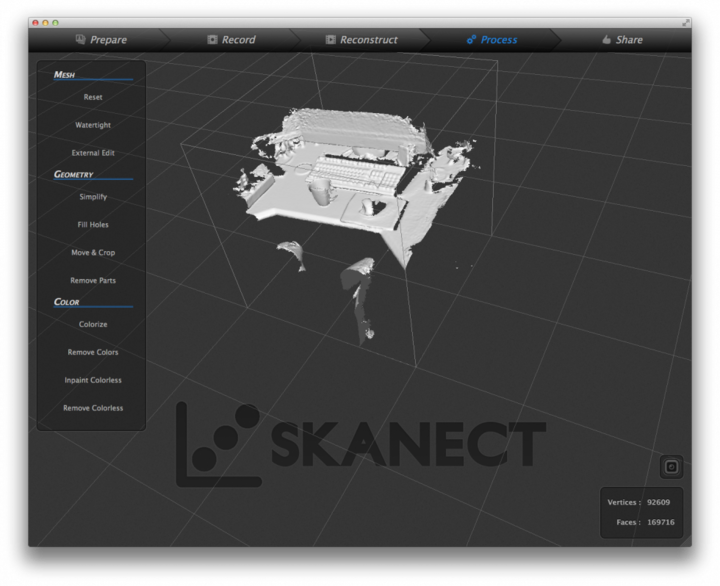This screenshot has width=720, height=586.
Task: Select the Process tab
Action: click(x=492, y=39)
